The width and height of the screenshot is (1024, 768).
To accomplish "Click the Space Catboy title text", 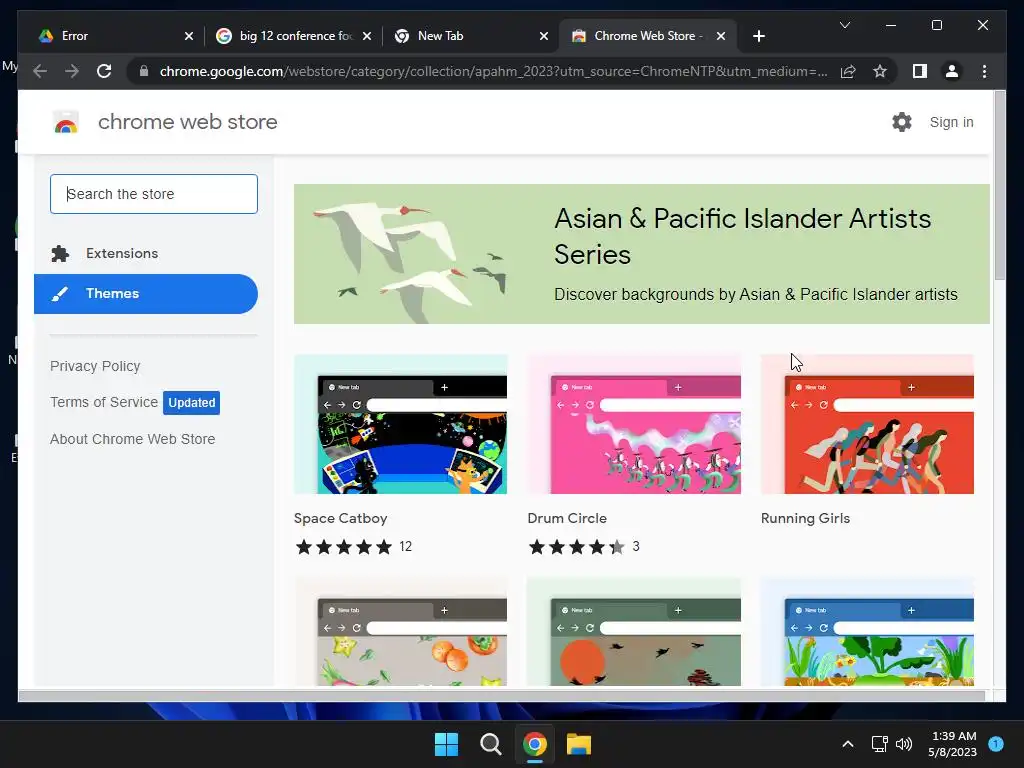I will (x=340, y=519).
